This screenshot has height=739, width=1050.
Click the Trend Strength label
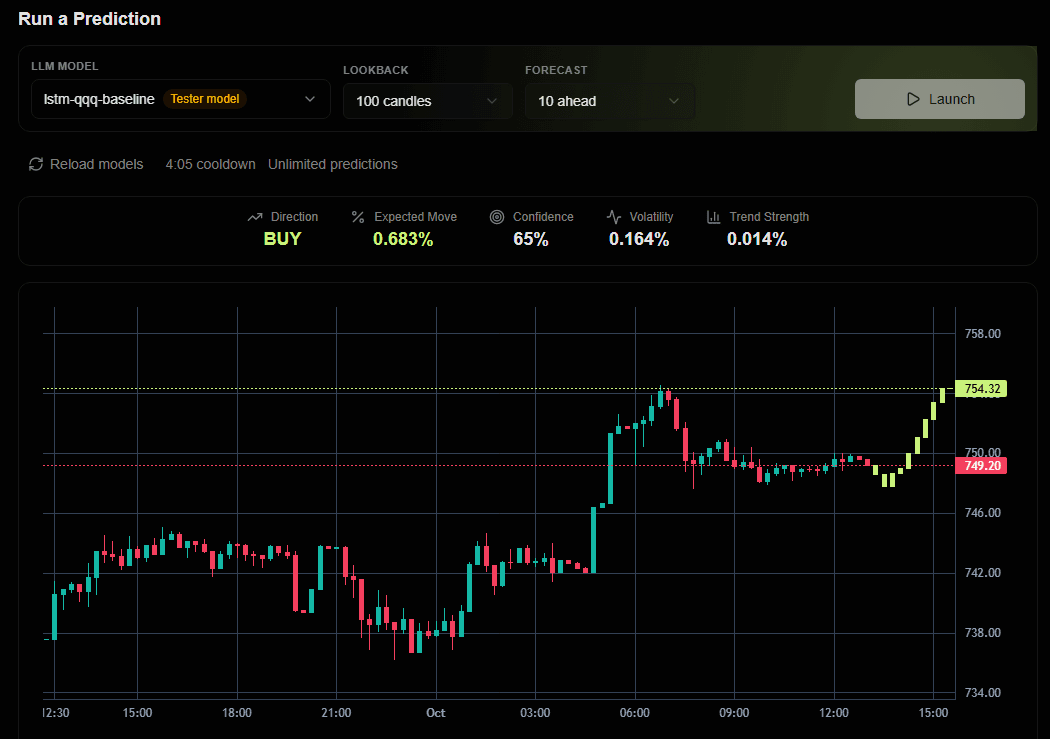pyautogui.click(x=769, y=217)
